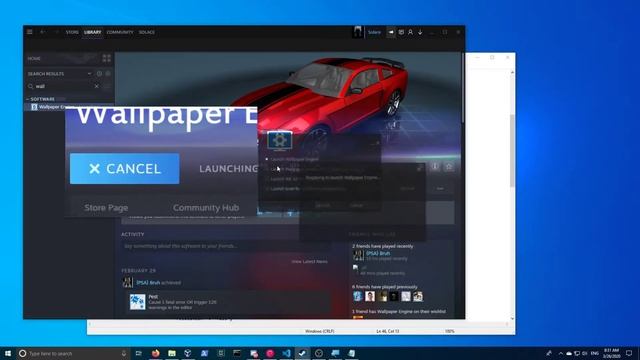Click the big Cancel launch button
640x360 pixels.
pyautogui.click(x=124, y=169)
